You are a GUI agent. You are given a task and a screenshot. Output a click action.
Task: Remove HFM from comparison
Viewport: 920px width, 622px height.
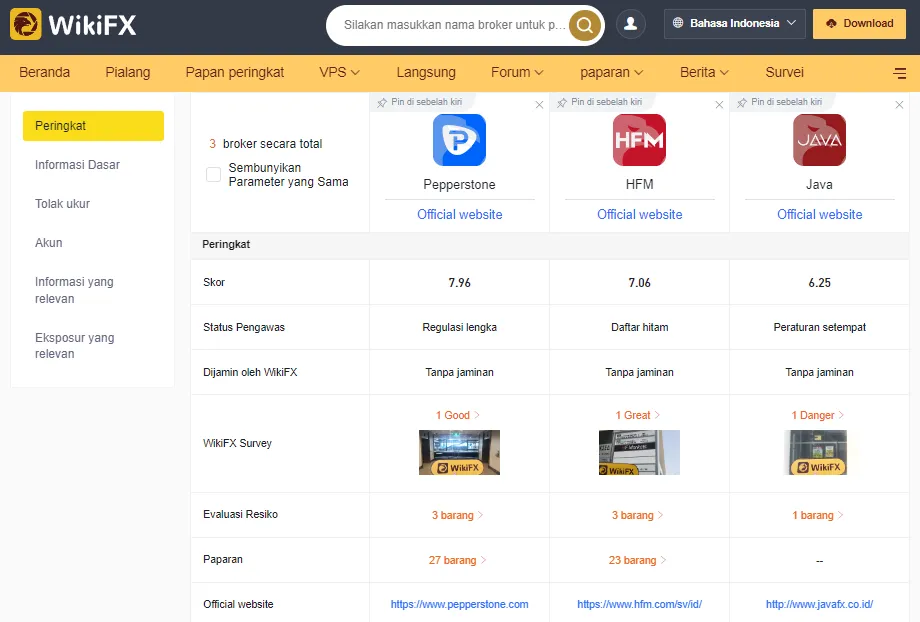(719, 104)
